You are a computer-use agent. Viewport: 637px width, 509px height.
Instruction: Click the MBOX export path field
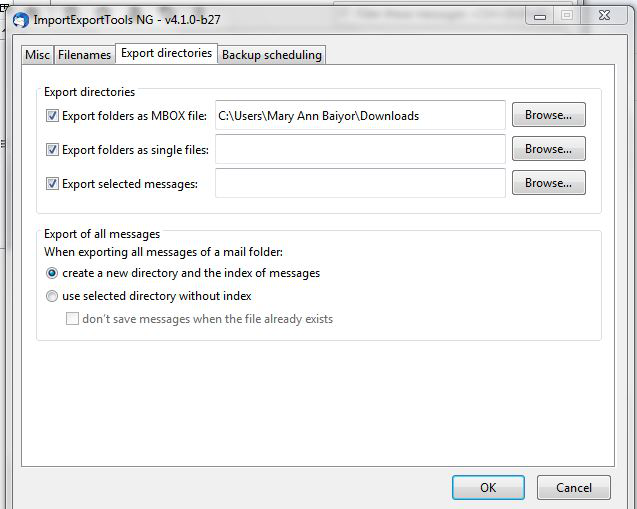[360, 115]
